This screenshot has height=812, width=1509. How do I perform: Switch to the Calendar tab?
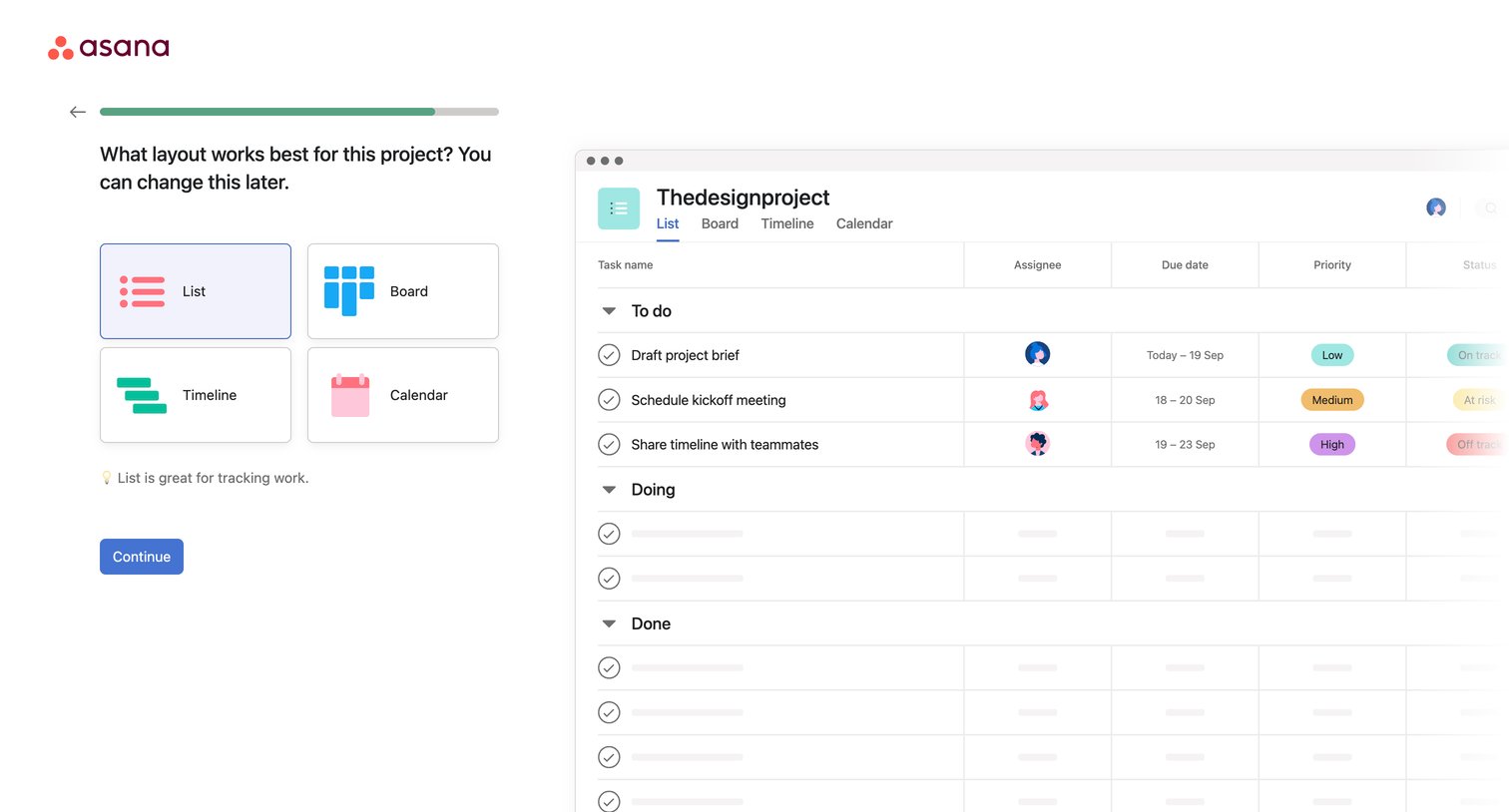[864, 223]
